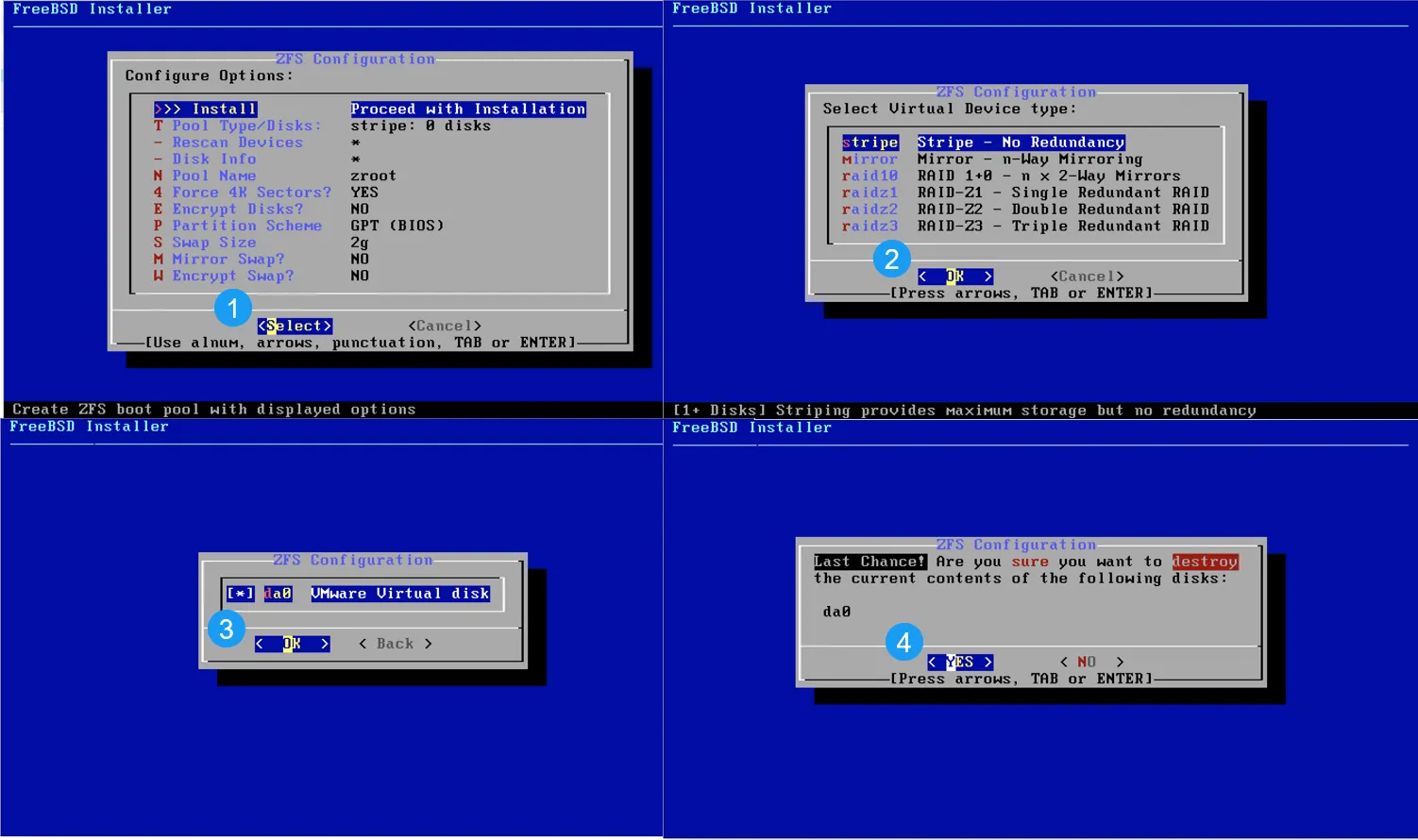The width and height of the screenshot is (1418, 840).
Task: Click 'Mirror - n-Way Mirroring' description
Action: coord(1030,160)
